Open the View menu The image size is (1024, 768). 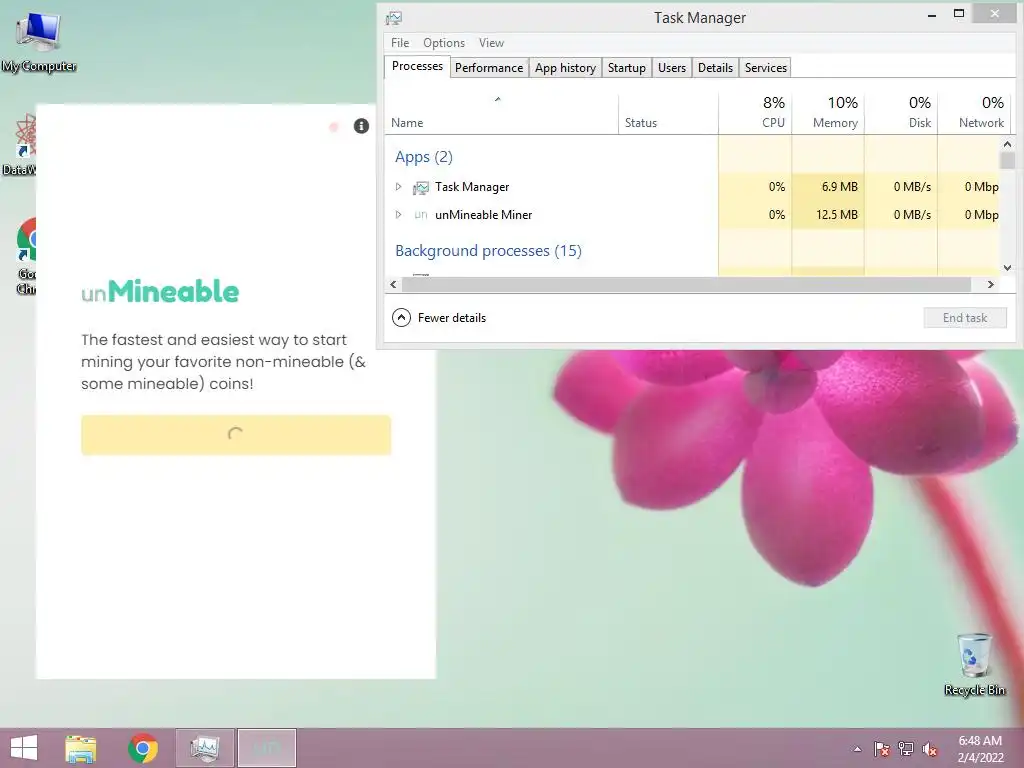click(x=491, y=43)
